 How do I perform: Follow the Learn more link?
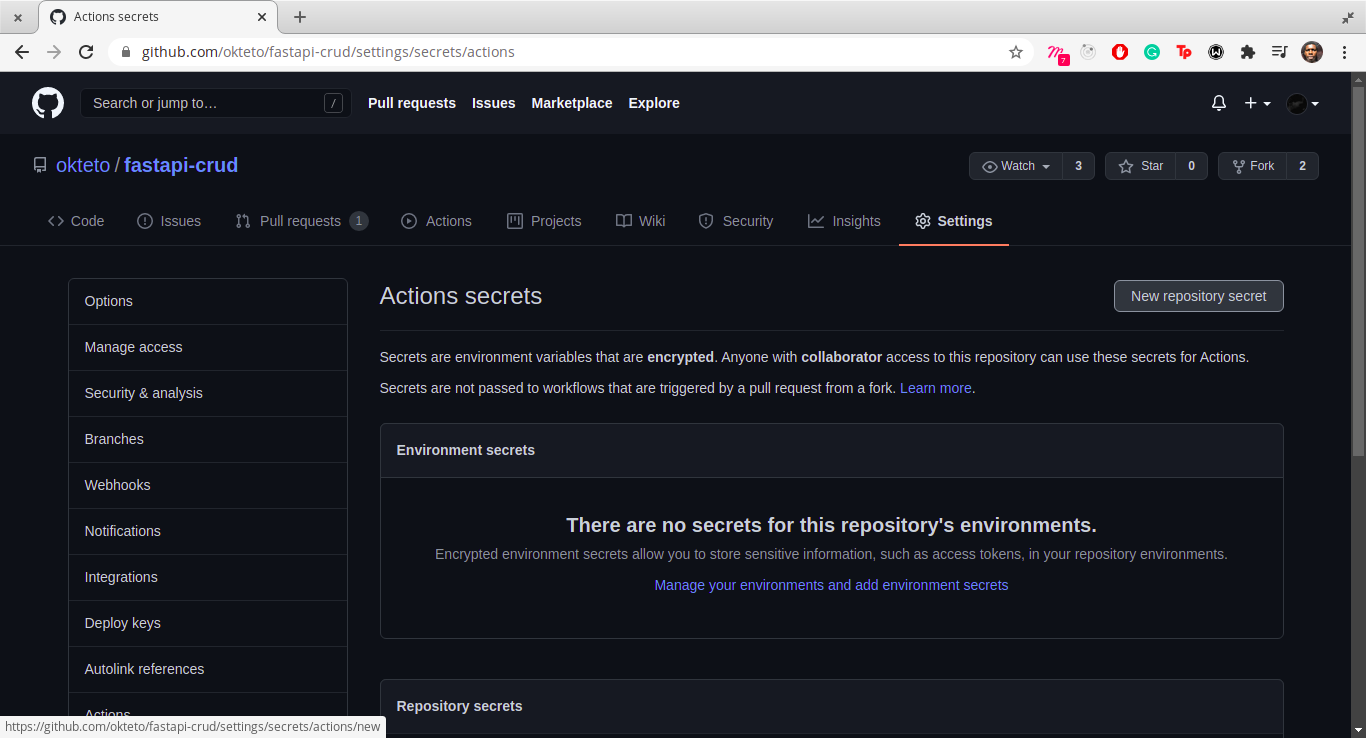click(x=936, y=388)
